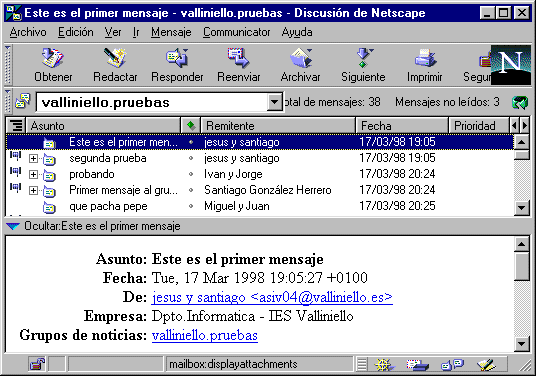Shift columns left with the header arrow

(514, 126)
